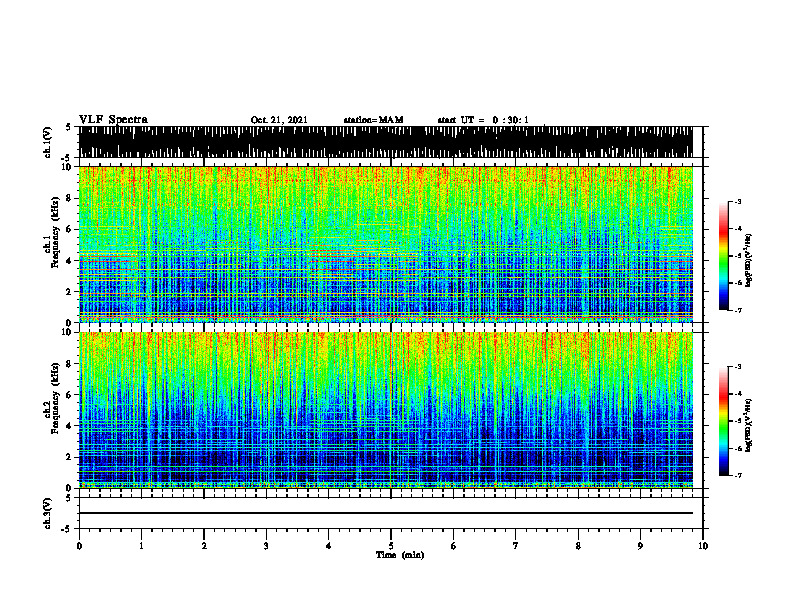Click the ch.2 frequency axis "4" tick label
The width and height of the screenshot is (792, 612).
click(x=70, y=426)
